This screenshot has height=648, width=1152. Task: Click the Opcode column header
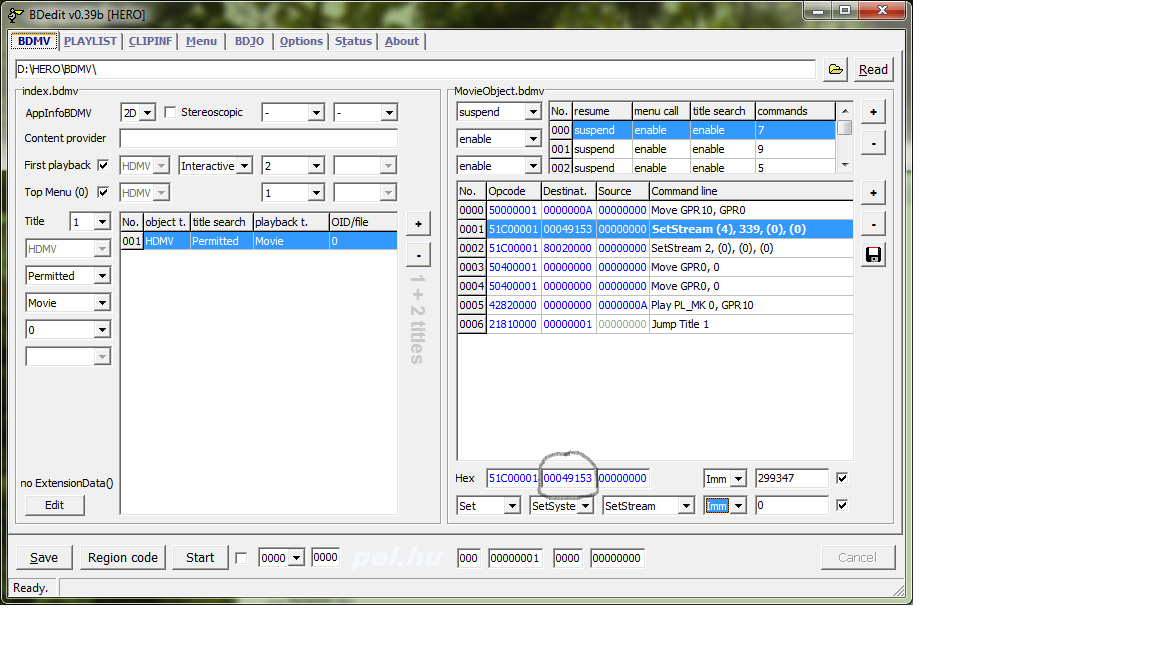click(x=514, y=191)
